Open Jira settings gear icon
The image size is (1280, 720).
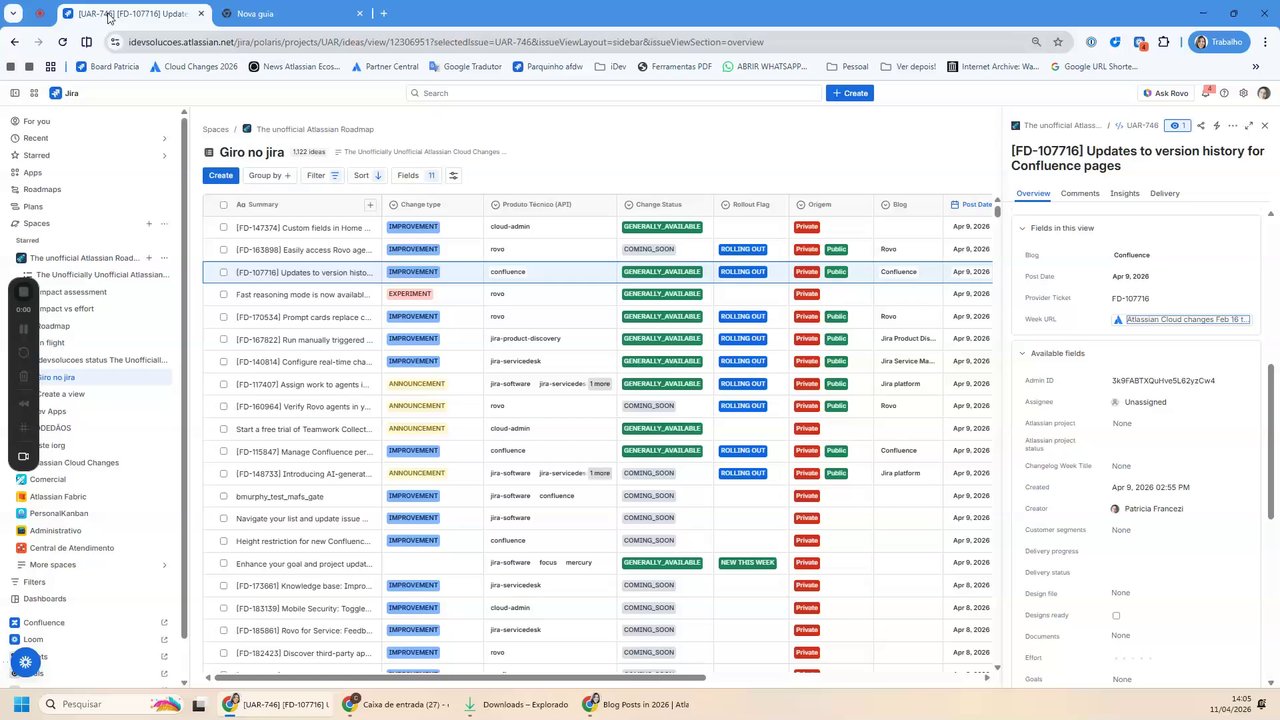[1244, 93]
